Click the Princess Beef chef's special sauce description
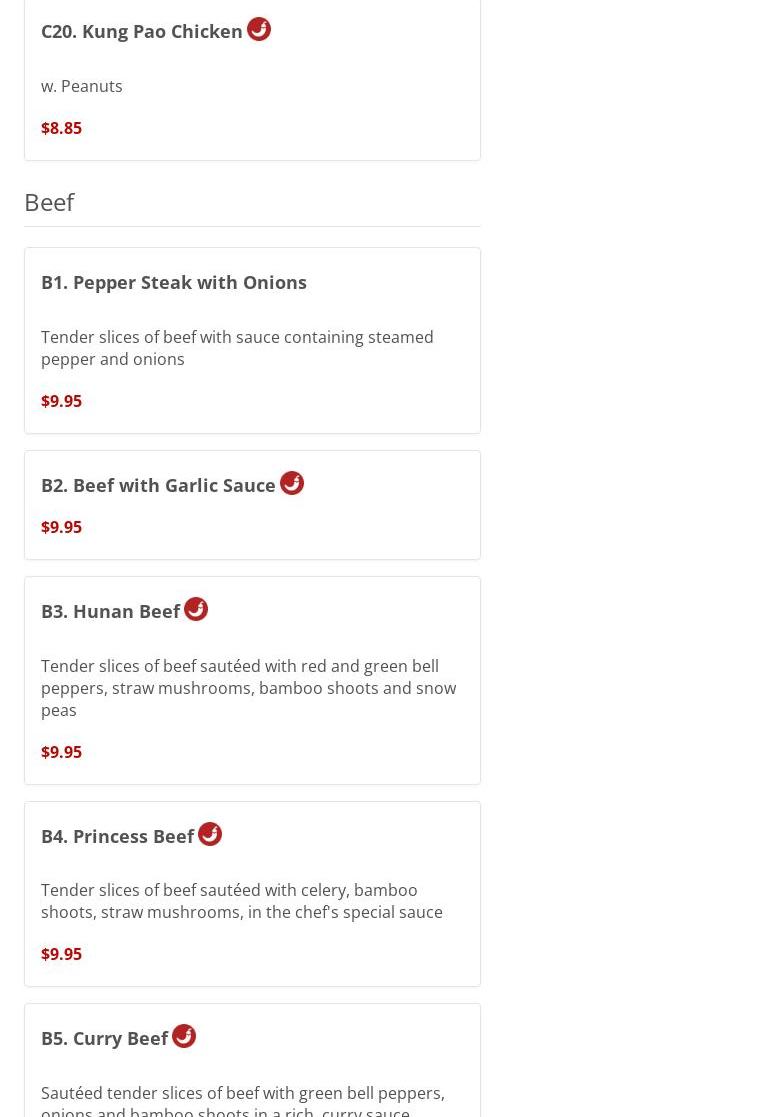Screen dimensions: 770x1117 pos(241,901)
